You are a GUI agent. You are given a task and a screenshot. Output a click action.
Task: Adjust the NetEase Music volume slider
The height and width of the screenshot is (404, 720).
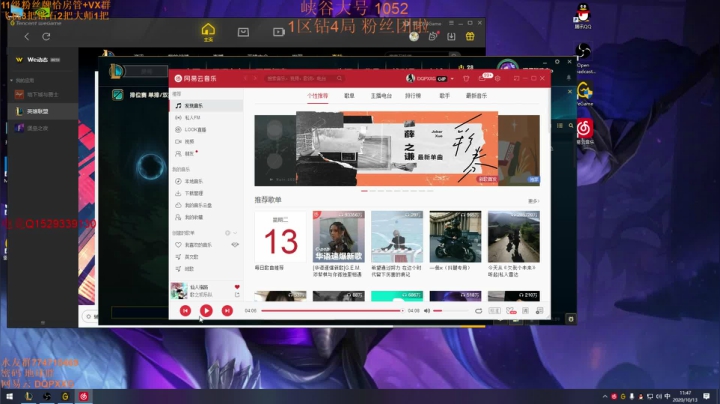448,311
